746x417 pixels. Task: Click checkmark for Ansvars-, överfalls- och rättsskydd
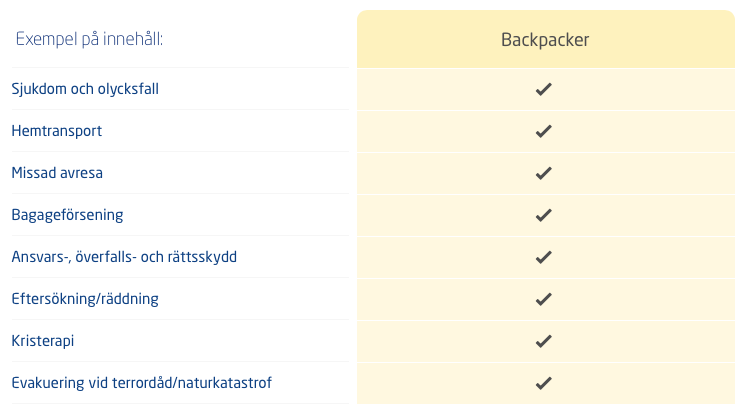[543, 257]
